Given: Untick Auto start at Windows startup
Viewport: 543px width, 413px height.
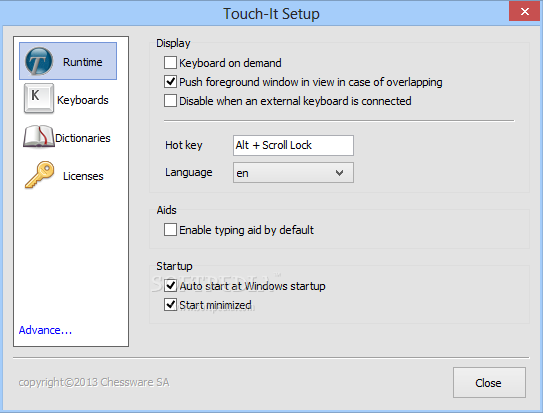Looking at the screenshot, I should 170,286.
